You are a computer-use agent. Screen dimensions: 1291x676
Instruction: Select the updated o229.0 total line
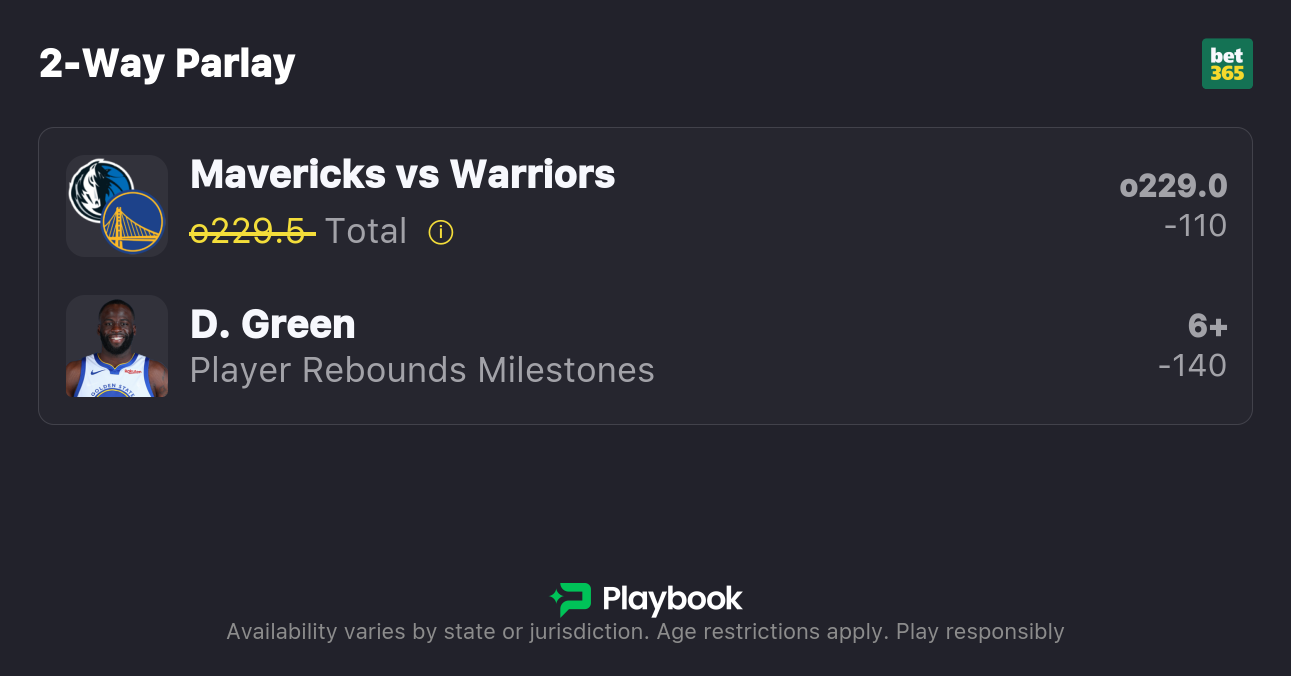tap(1173, 186)
